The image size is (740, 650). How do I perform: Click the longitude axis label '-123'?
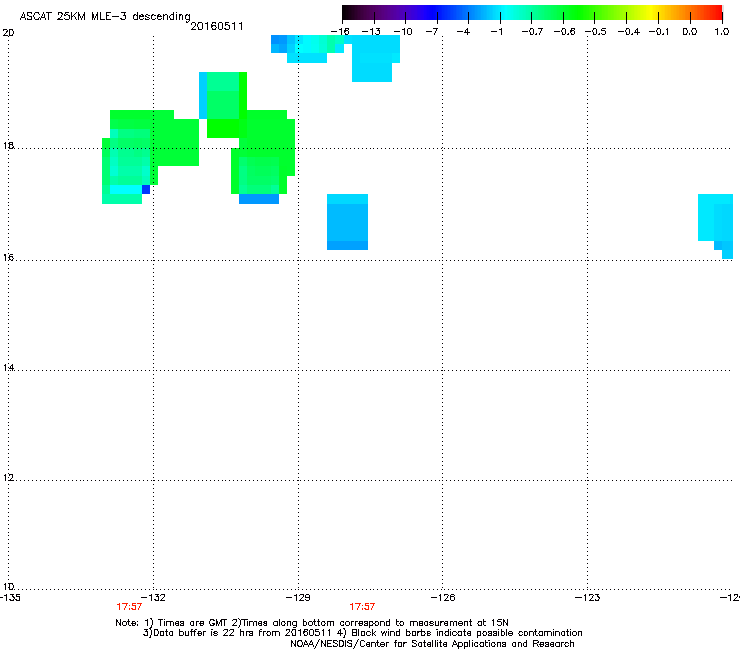coord(588,598)
